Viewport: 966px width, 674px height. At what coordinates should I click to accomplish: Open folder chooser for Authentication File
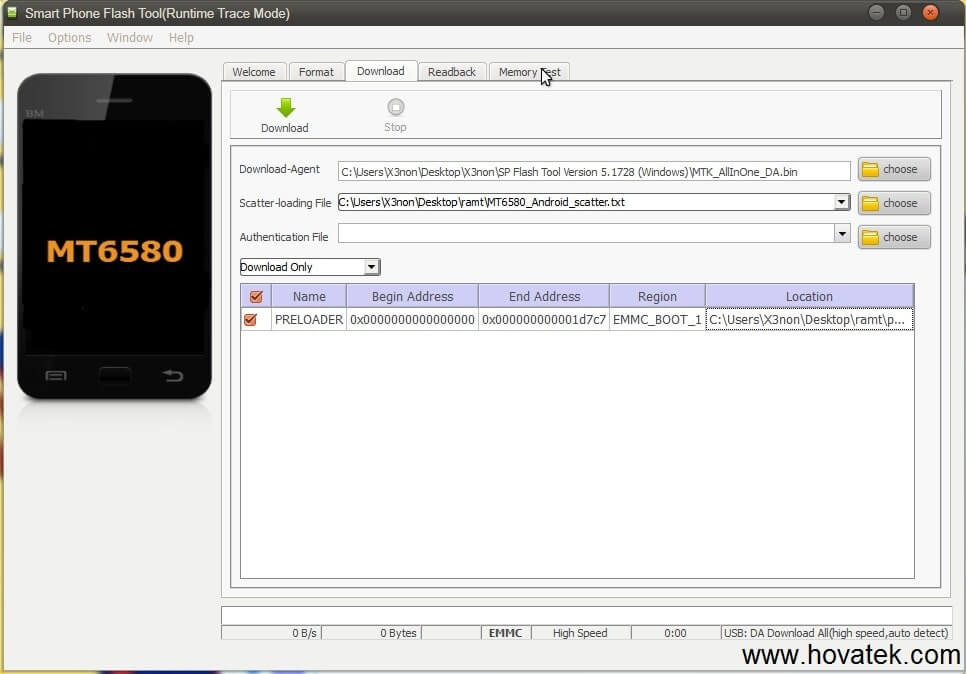point(893,237)
